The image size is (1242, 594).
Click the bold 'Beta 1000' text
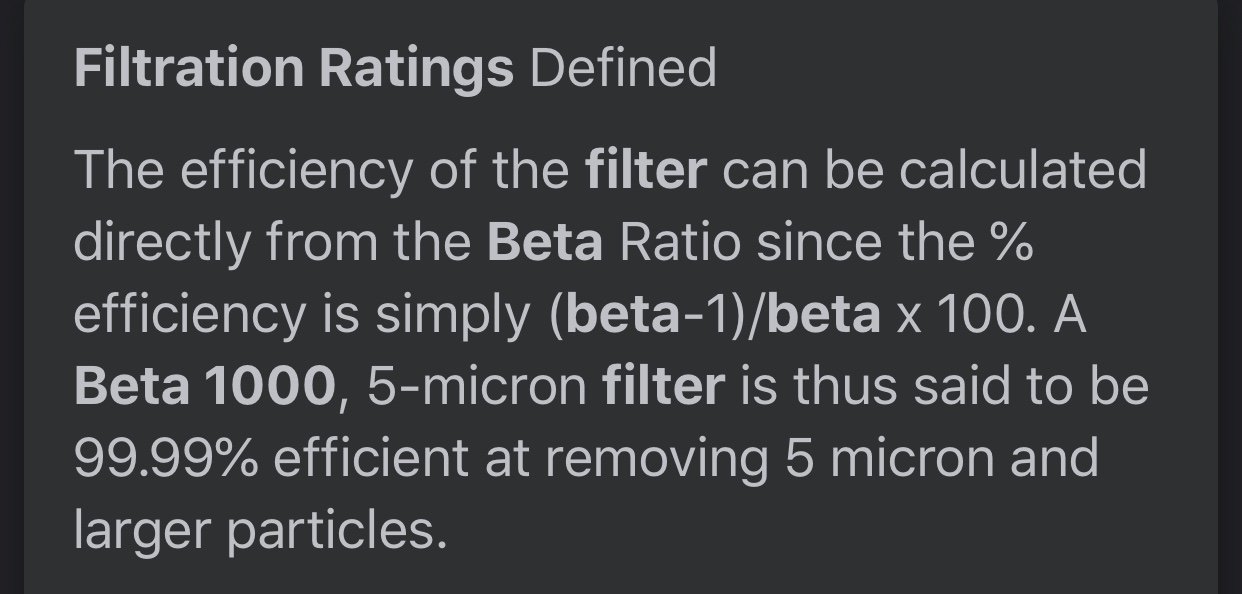pos(203,386)
